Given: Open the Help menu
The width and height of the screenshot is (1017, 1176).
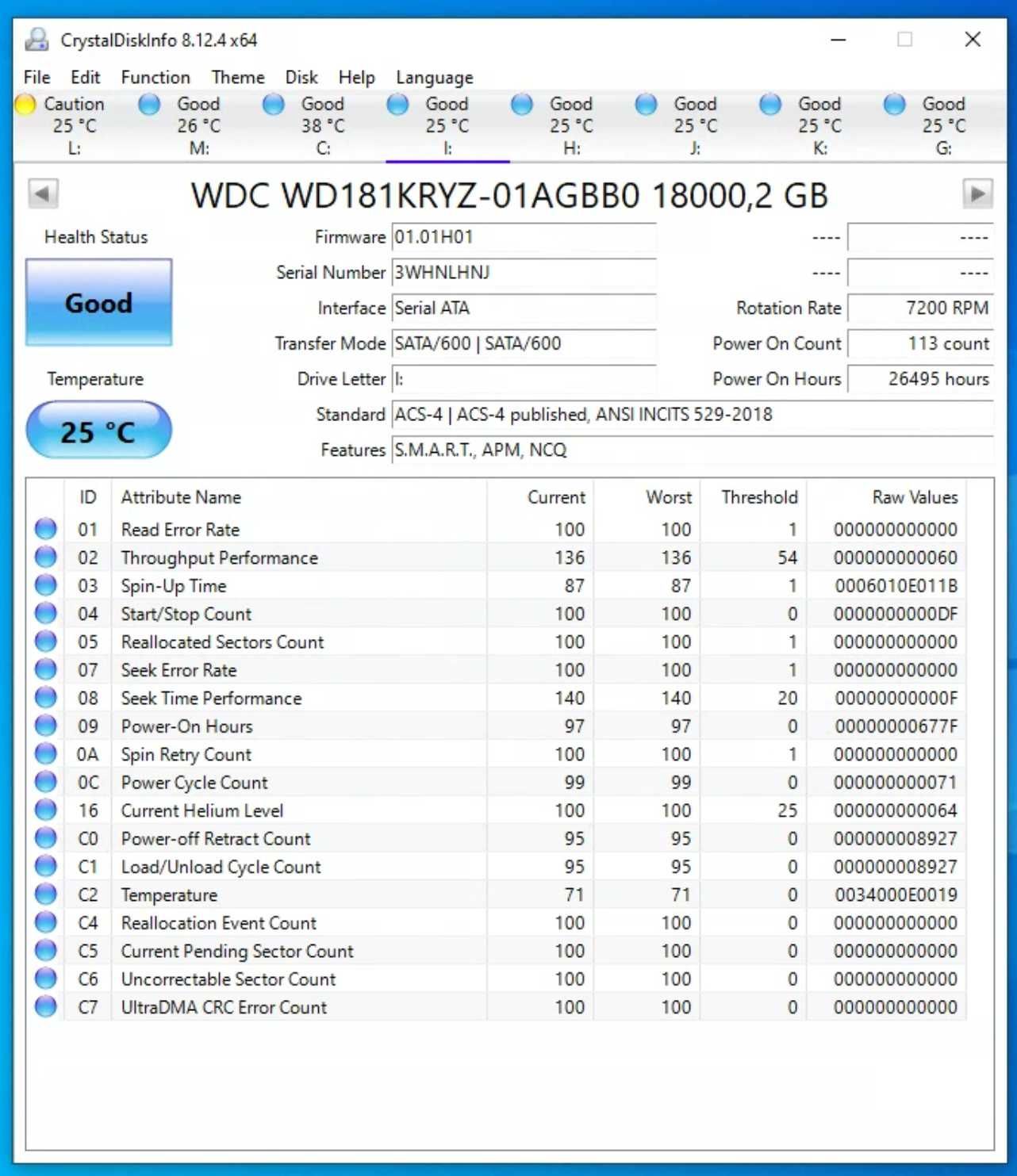Looking at the screenshot, I should click(356, 77).
